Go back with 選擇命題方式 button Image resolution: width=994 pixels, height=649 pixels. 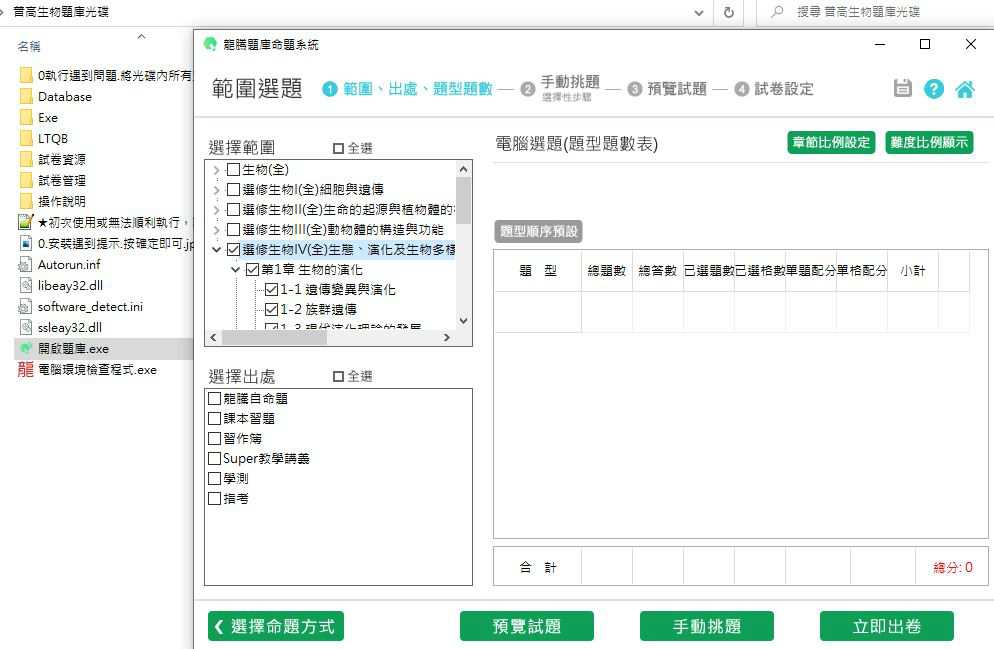click(276, 626)
